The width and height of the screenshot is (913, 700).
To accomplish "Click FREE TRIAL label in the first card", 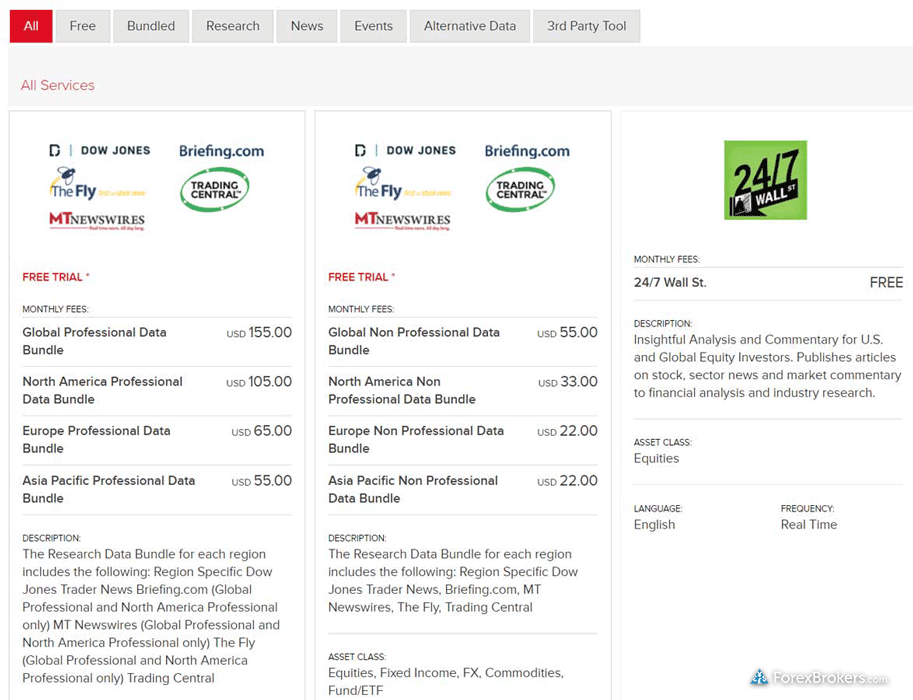I will tap(56, 277).
